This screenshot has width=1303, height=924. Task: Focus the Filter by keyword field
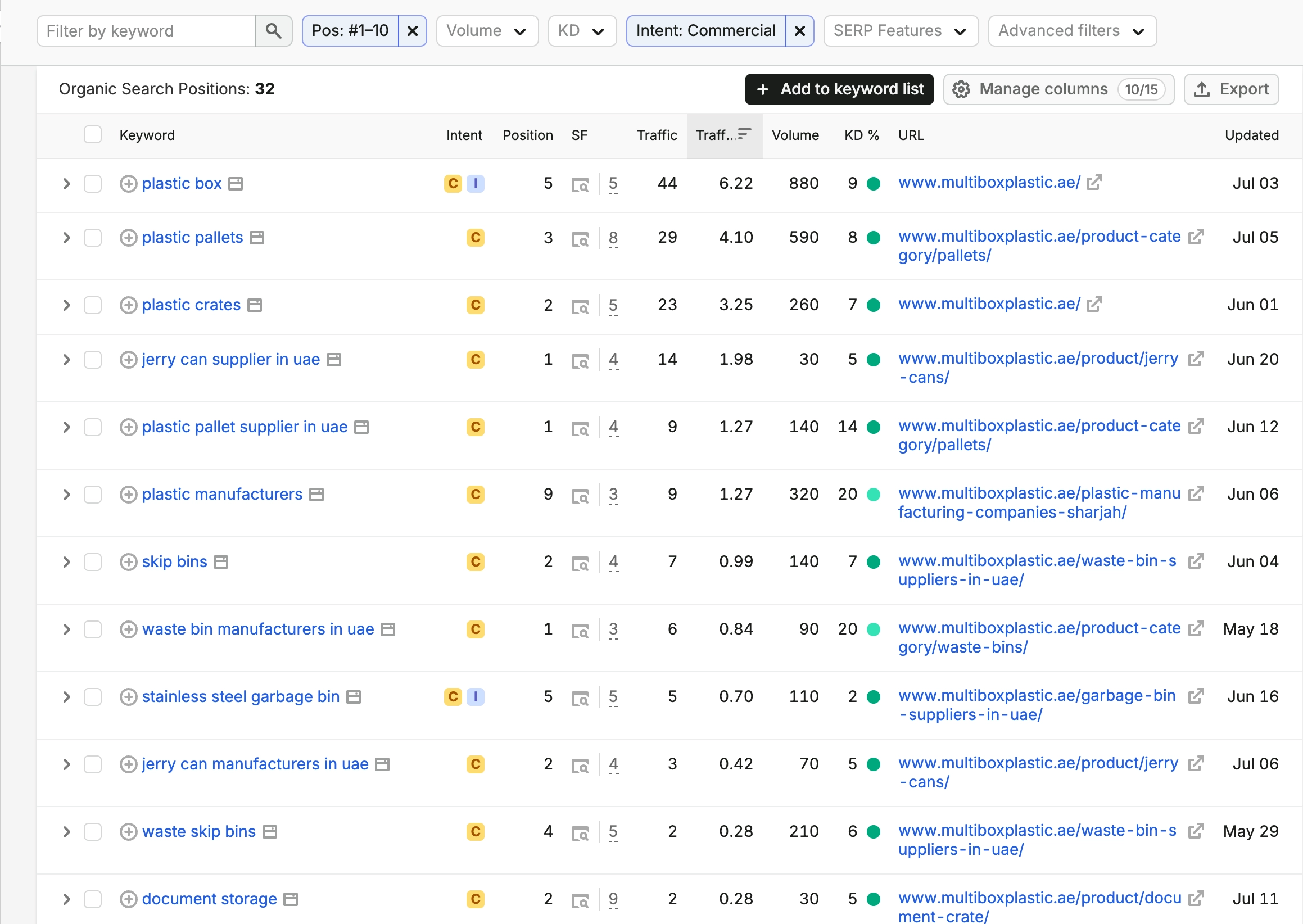[146, 31]
